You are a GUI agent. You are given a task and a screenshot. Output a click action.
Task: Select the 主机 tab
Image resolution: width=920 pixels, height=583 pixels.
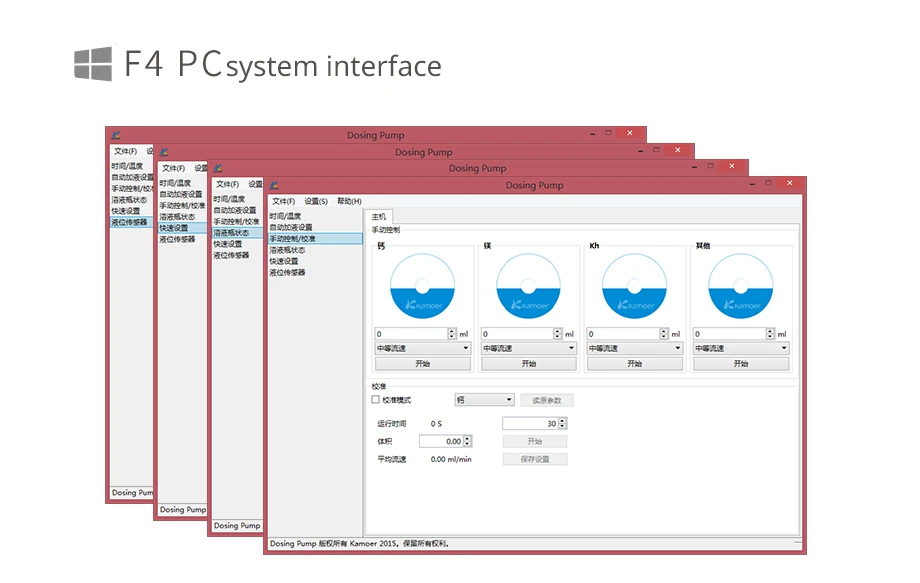pos(379,216)
